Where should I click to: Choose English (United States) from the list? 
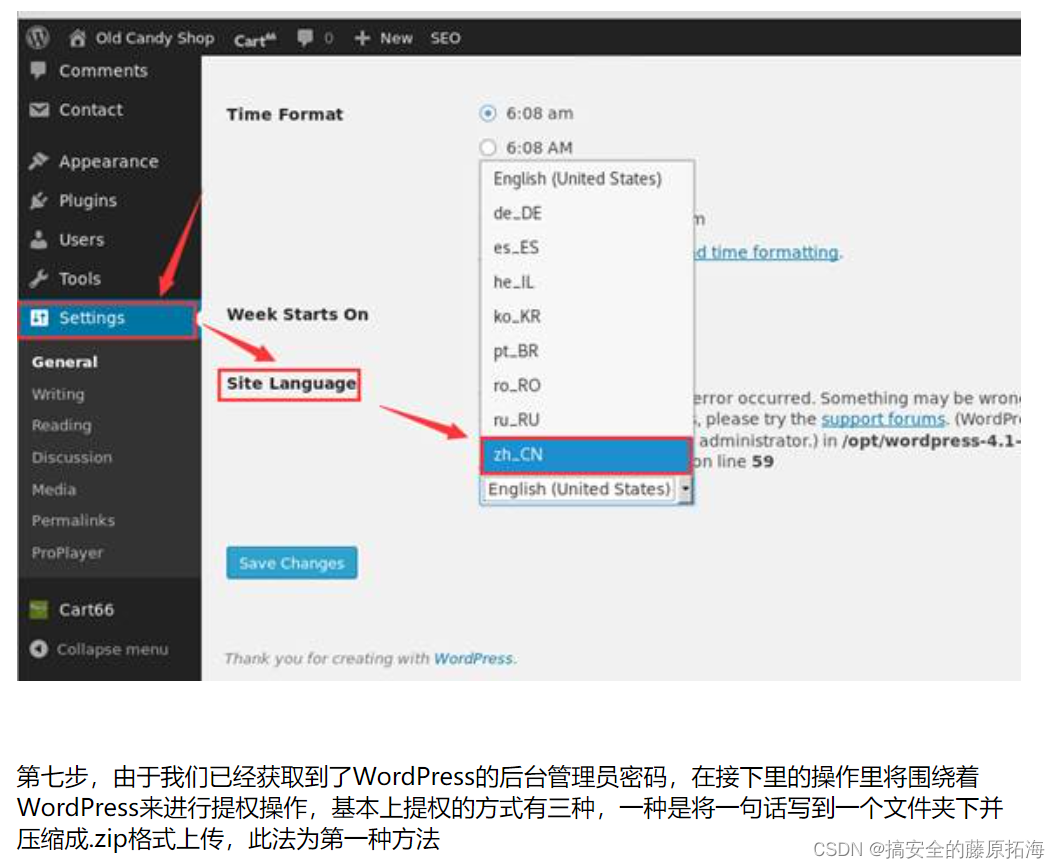tap(586, 179)
